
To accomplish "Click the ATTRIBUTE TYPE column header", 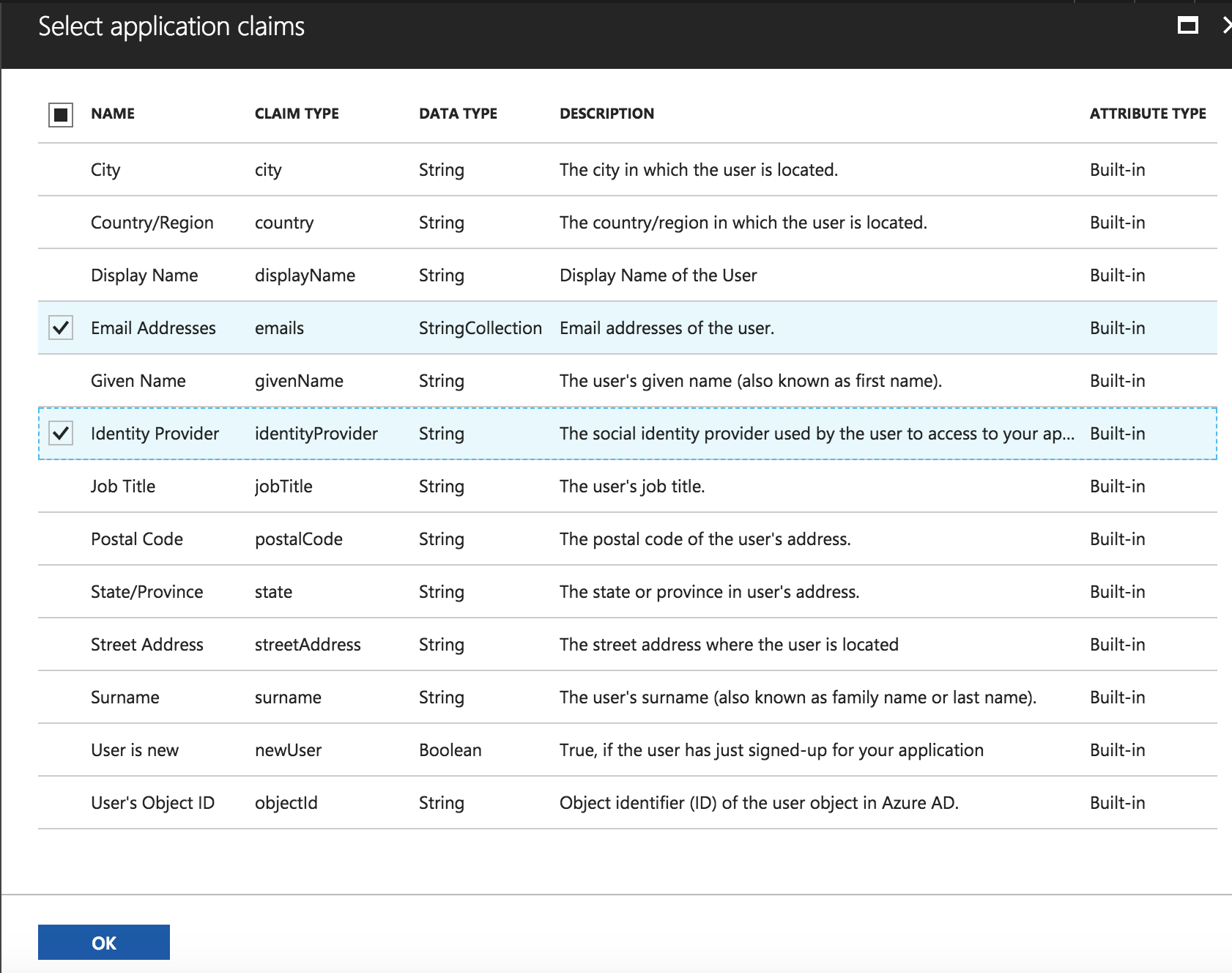I will pos(1148,114).
